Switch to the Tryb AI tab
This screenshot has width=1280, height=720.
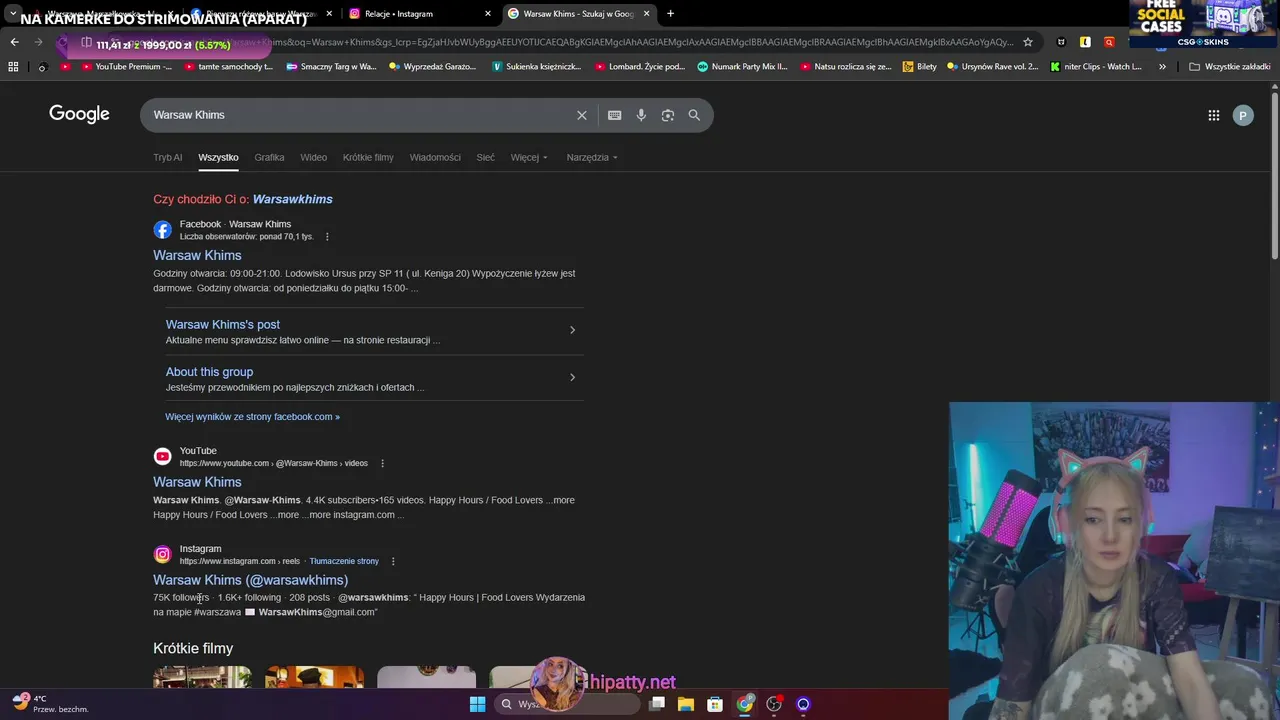pos(167,157)
